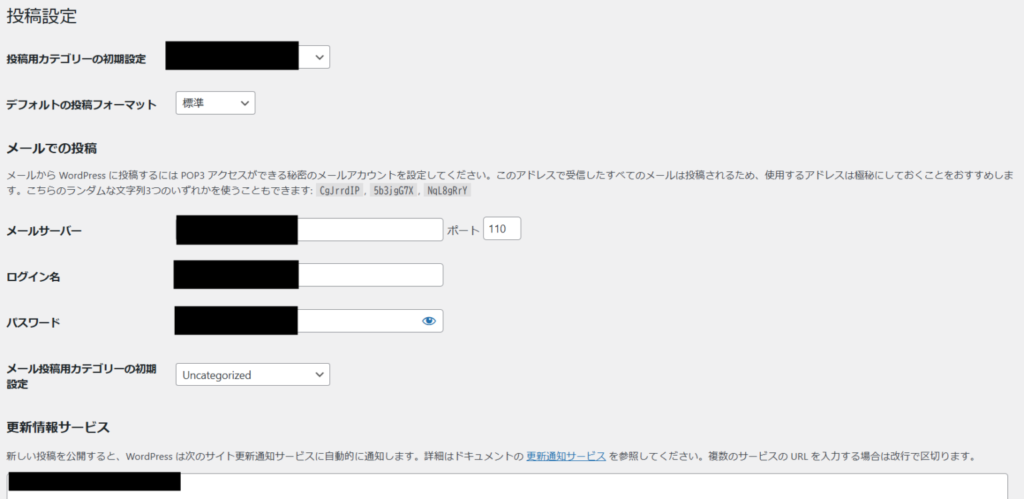Click the random string CgJrrdIP

pyautogui.click(x=338, y=191)
